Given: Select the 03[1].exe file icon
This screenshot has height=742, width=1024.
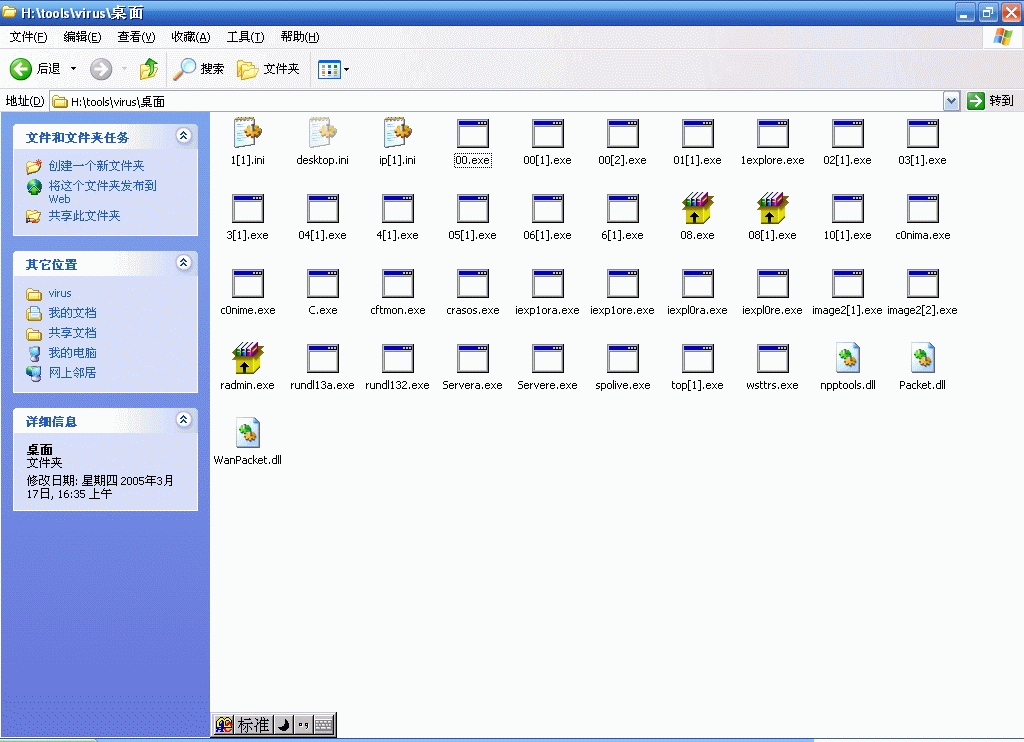Looking at the screenshot, I should point(923,133).
